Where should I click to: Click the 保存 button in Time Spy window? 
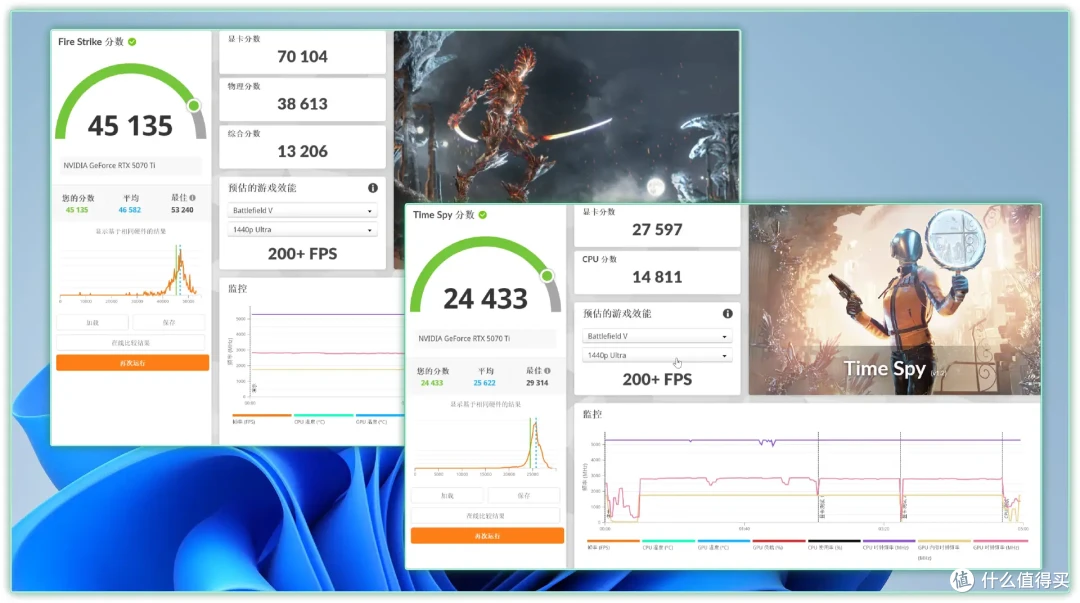pyautogui.click(x=523, y=495)
